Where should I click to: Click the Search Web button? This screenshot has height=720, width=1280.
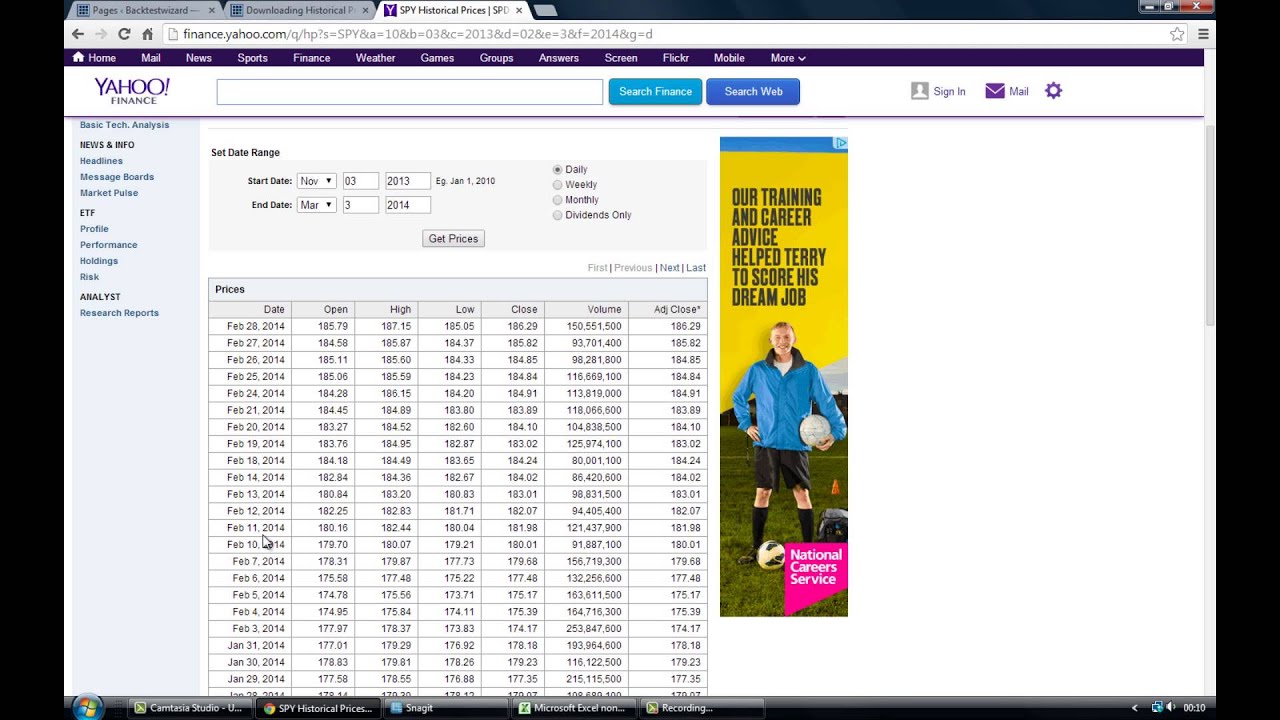pyautogui.click(x=753, y=91)
